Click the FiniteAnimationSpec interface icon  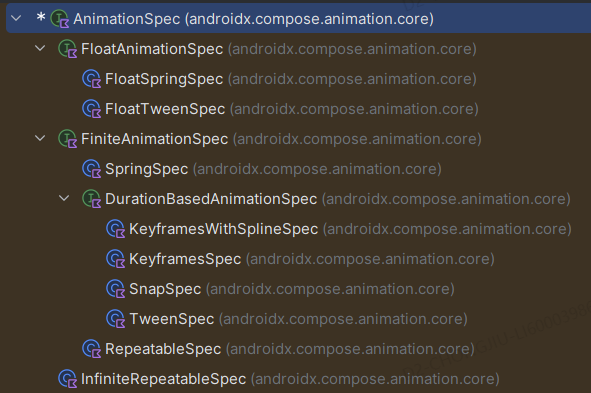[68, 139]
